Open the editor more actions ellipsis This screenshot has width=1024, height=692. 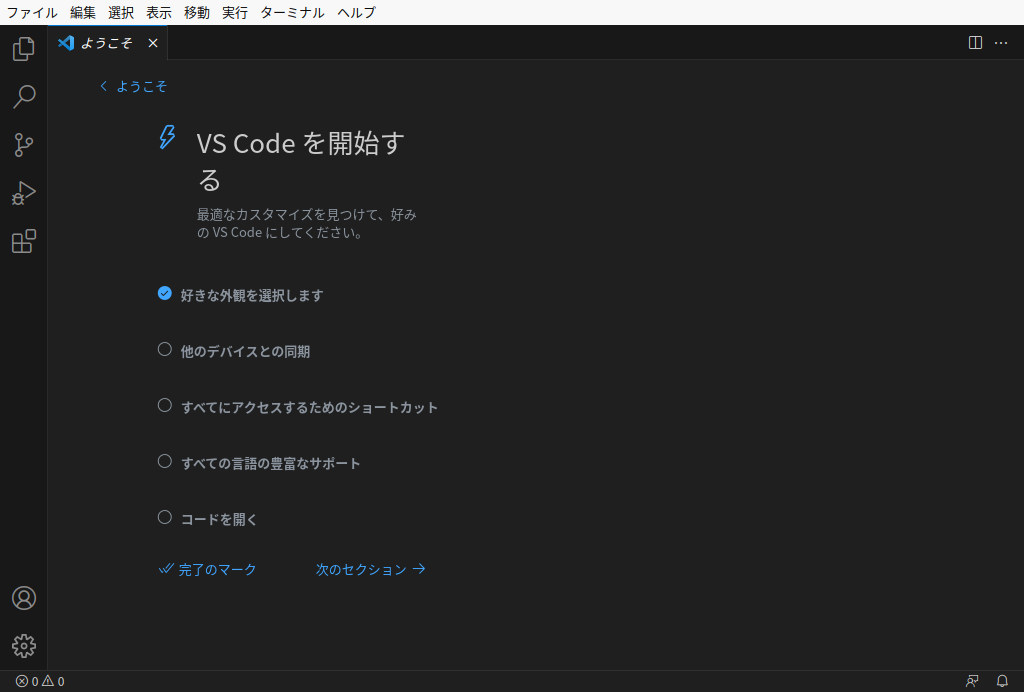[x=1000, y=43]
